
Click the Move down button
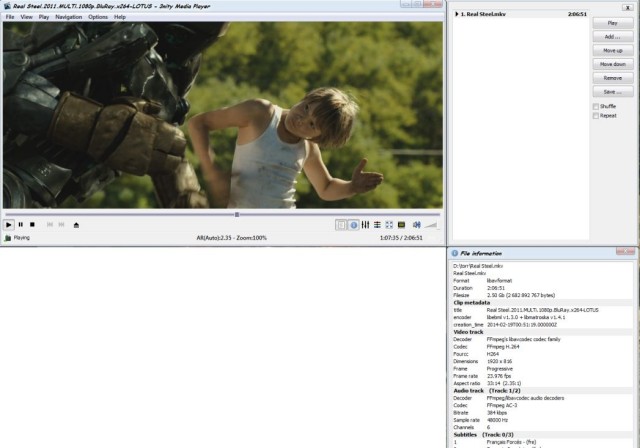613,64
